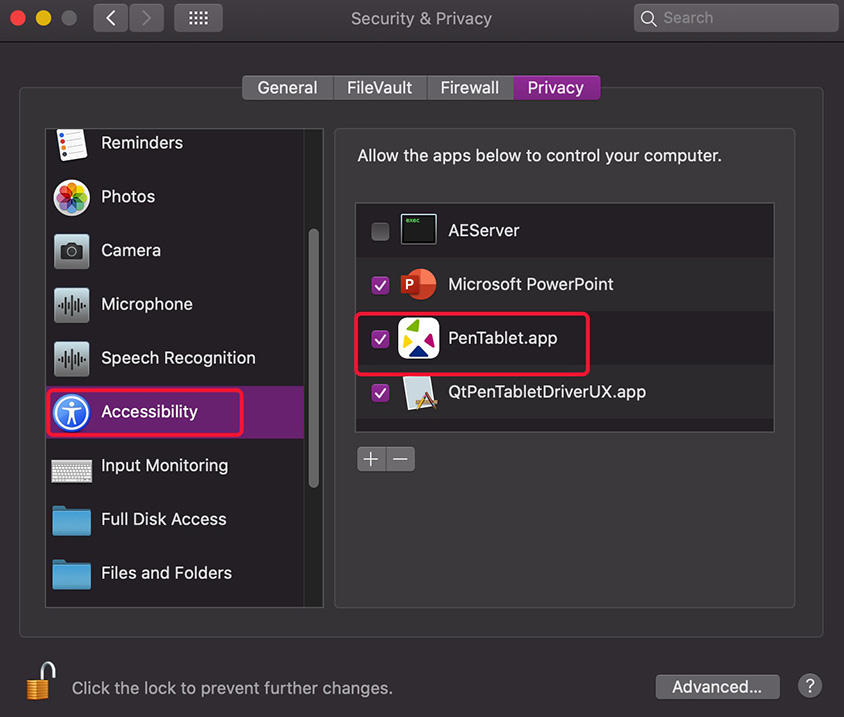Select the QtPenTabletDriverUX.app icon
Viewport: 844px width, 717px height.
click(420, 393)
